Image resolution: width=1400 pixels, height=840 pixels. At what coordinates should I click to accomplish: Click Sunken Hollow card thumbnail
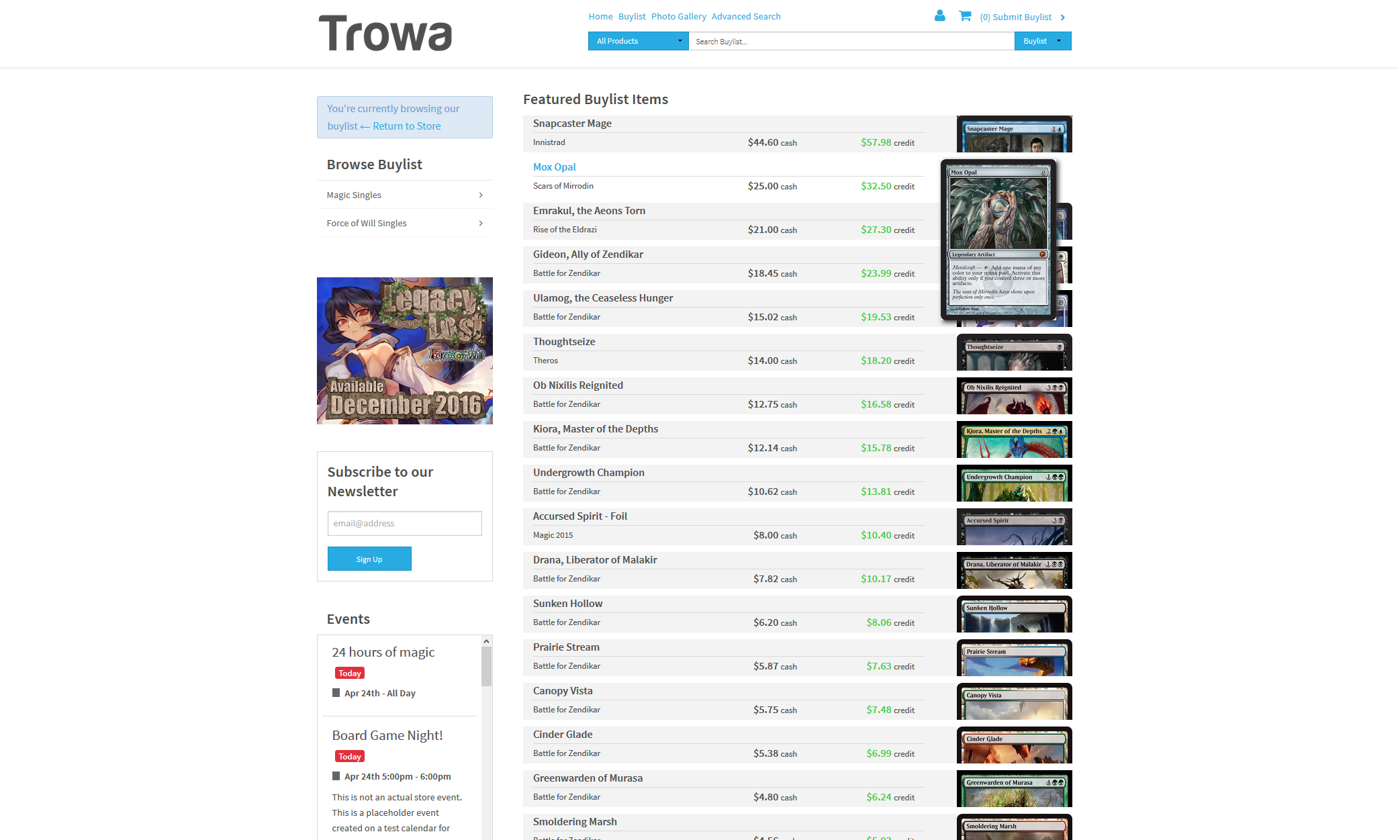click(1014, 614)
